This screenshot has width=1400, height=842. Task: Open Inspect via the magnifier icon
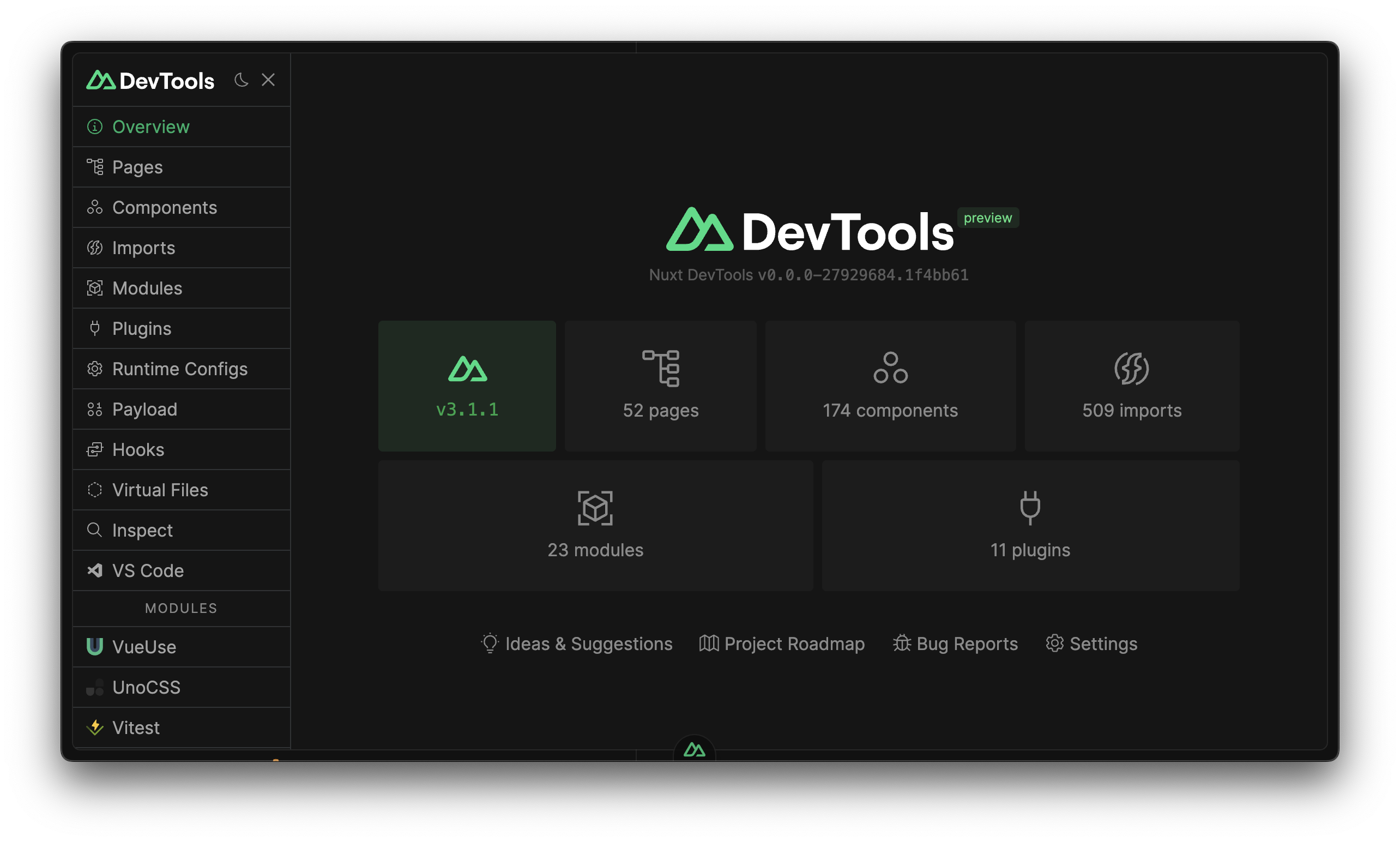coord(95,530)
